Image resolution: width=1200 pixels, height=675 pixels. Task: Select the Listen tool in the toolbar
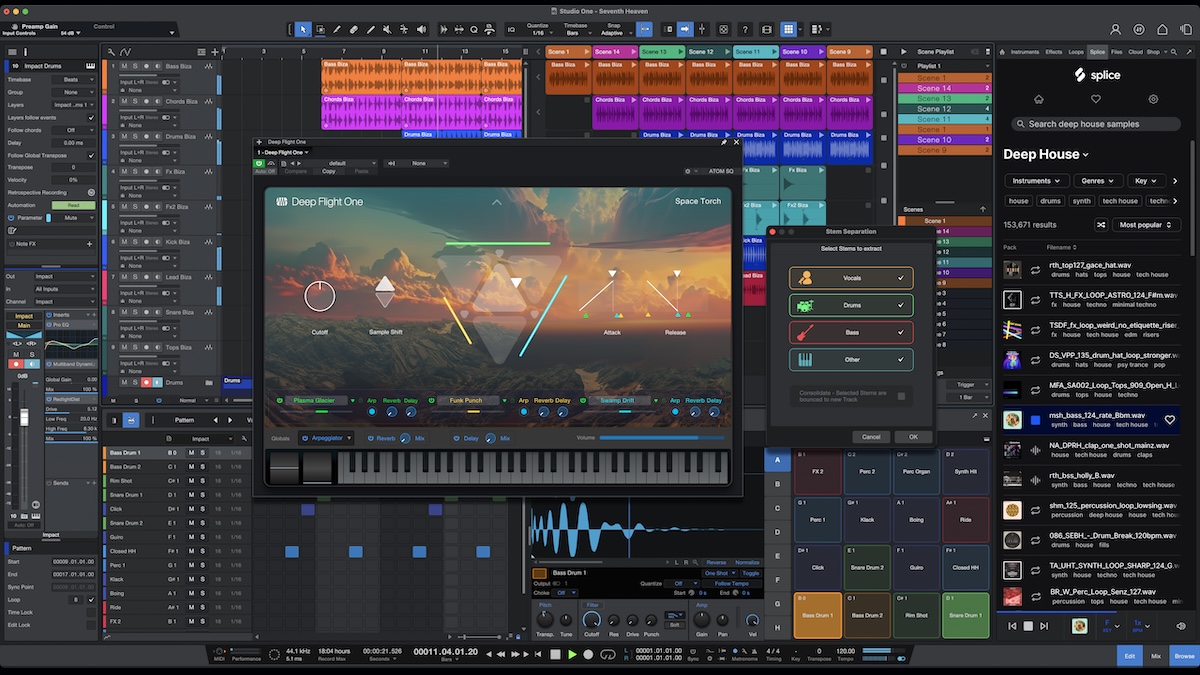coord(421,29)
